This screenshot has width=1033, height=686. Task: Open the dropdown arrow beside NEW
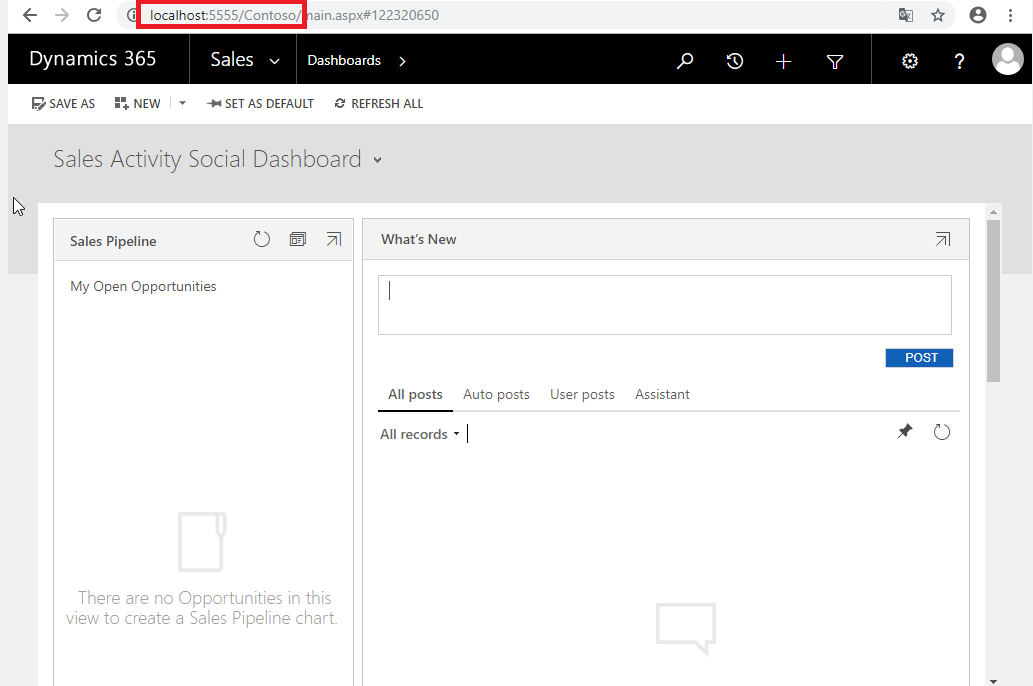pos(182,103)
